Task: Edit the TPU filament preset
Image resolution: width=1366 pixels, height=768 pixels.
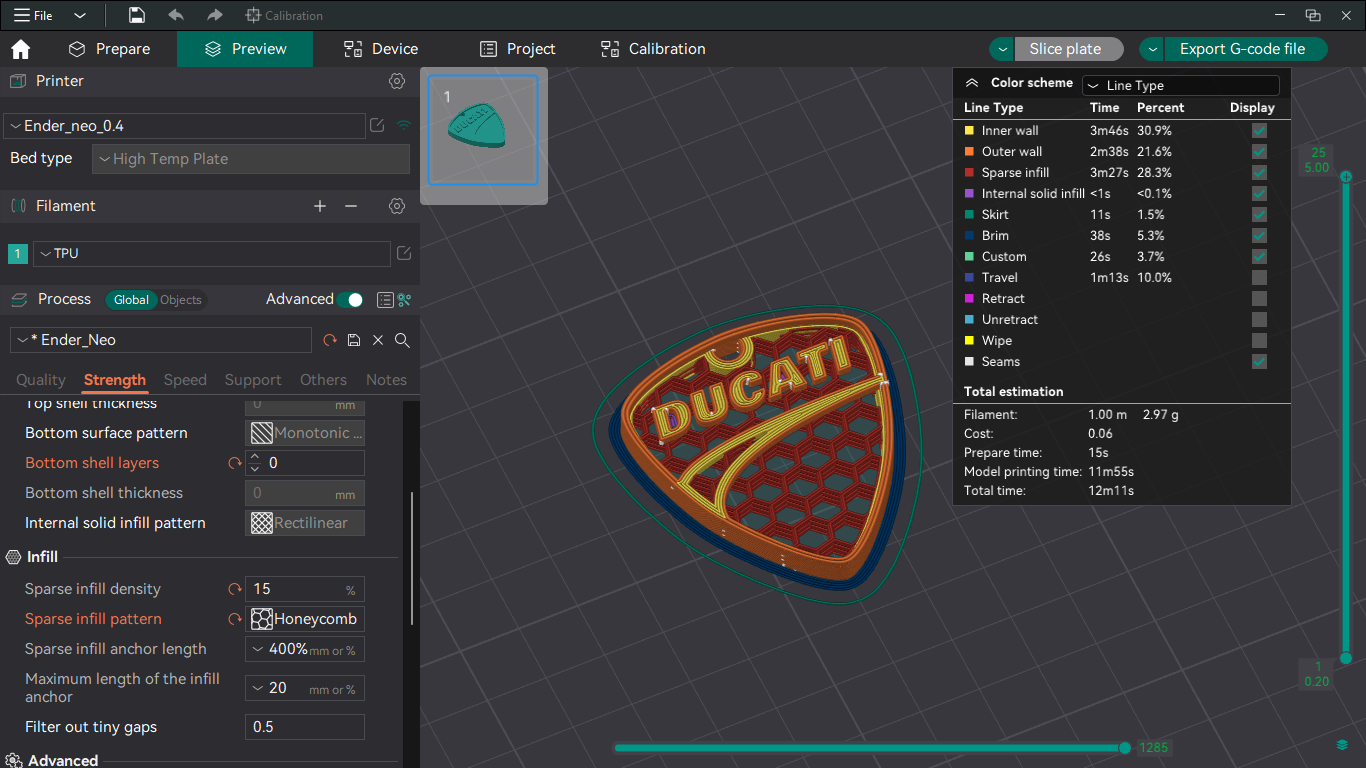Action: click(404, 253)
